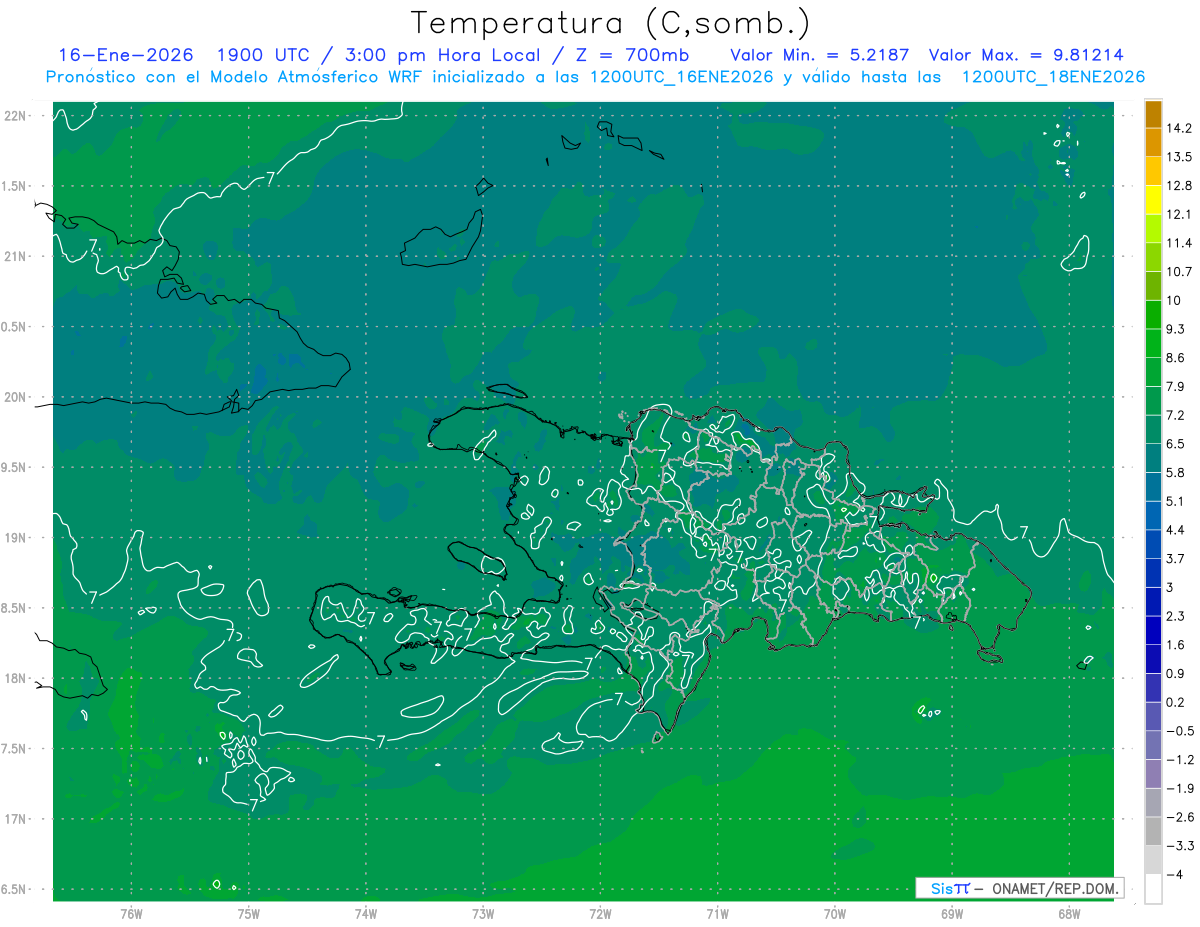
Task: Pick the gray swatch between -3.3 and -2.6
Action: click(x=1153, y=831)
